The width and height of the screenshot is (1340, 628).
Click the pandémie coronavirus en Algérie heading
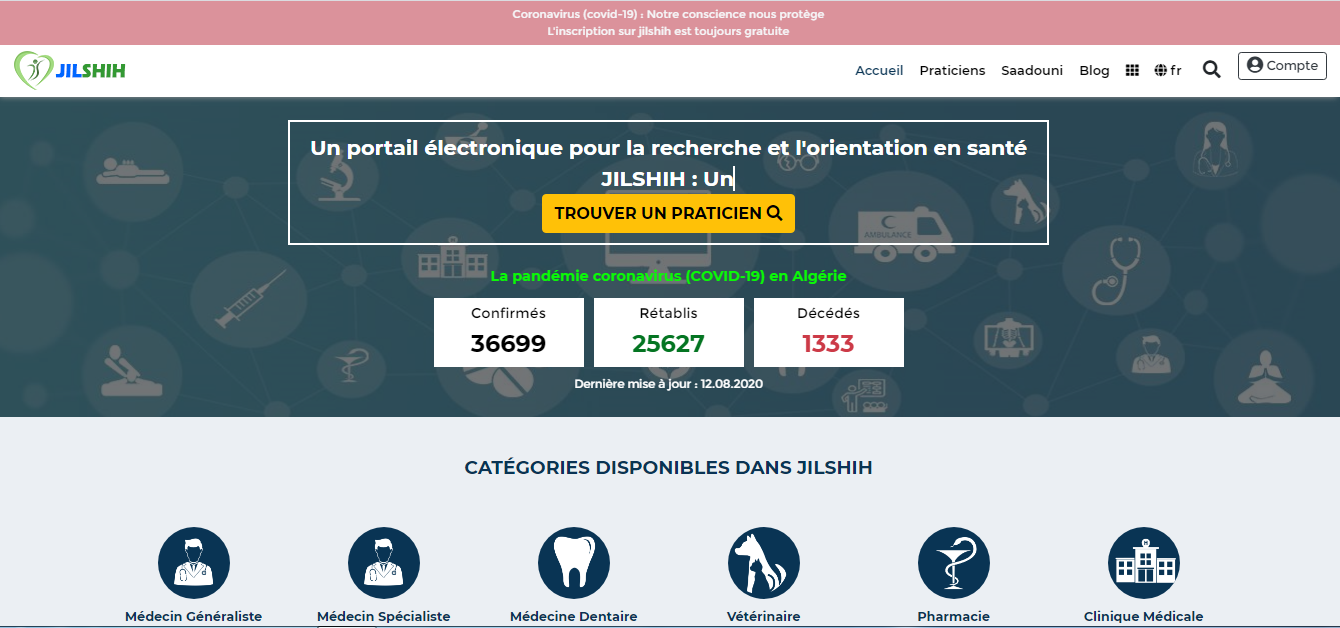click(668, 276)
